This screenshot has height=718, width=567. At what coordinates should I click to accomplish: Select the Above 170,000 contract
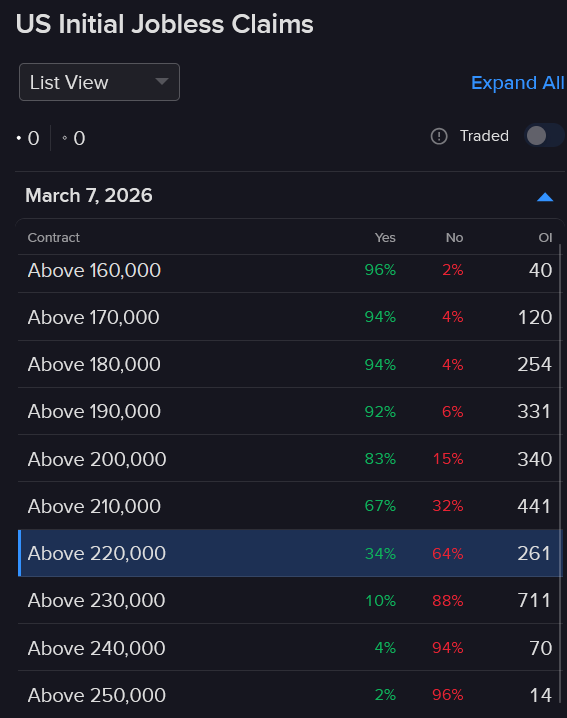pos(93,317)
